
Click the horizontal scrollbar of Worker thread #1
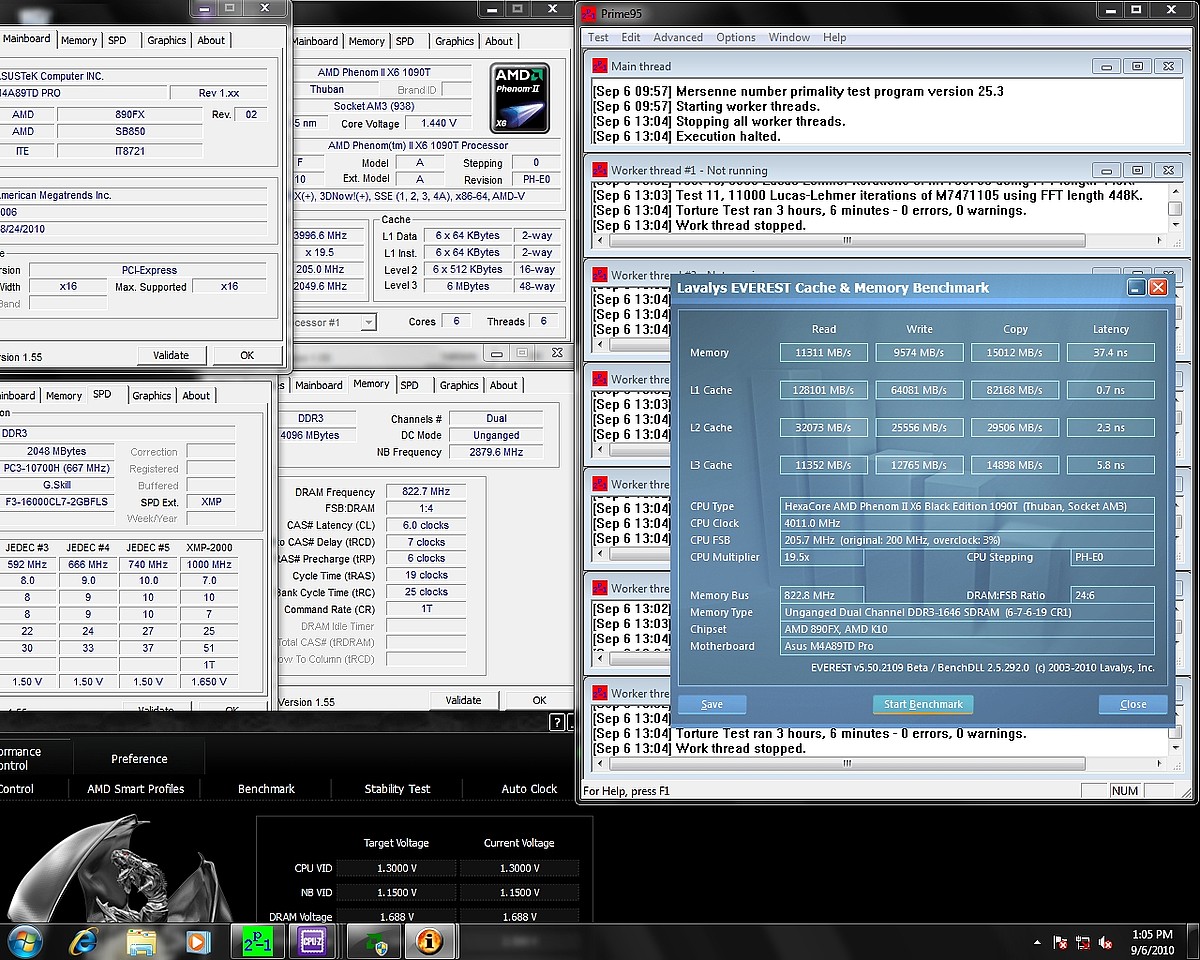pyautogui.click(x=846, y=241)
